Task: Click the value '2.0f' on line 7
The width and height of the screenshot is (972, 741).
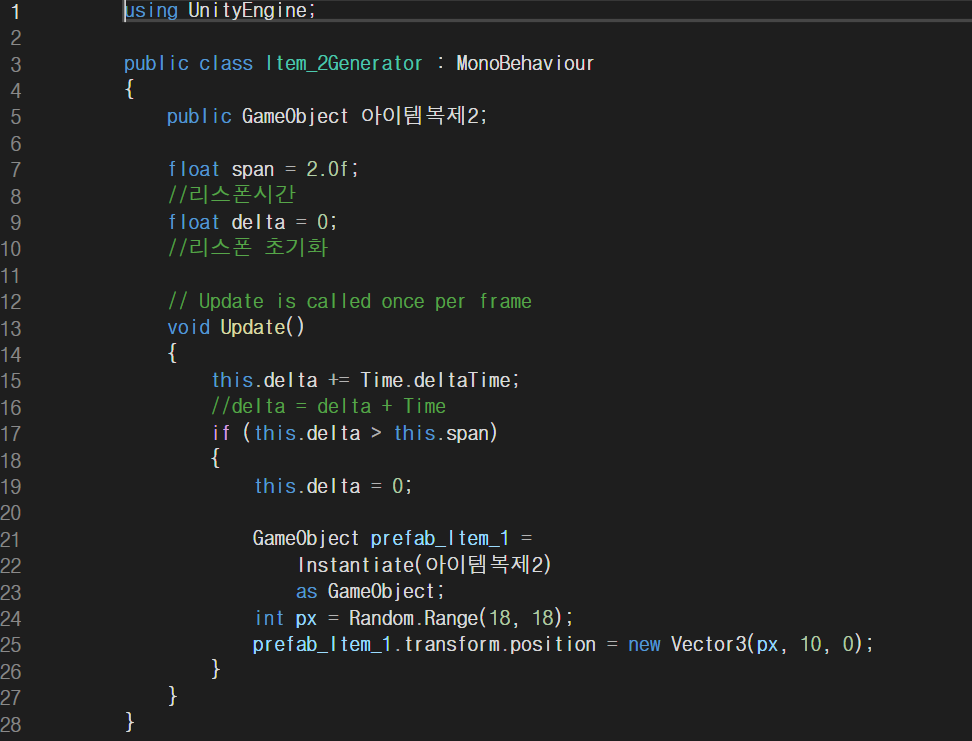Action: click(x=327, y=169)
